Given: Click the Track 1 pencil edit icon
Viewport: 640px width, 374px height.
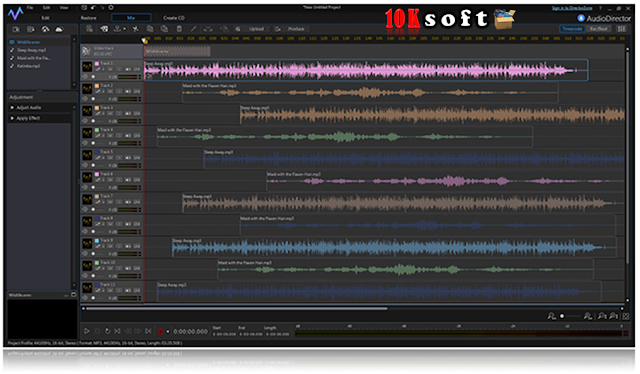Looking at the screenshot, I should (98, 69).
